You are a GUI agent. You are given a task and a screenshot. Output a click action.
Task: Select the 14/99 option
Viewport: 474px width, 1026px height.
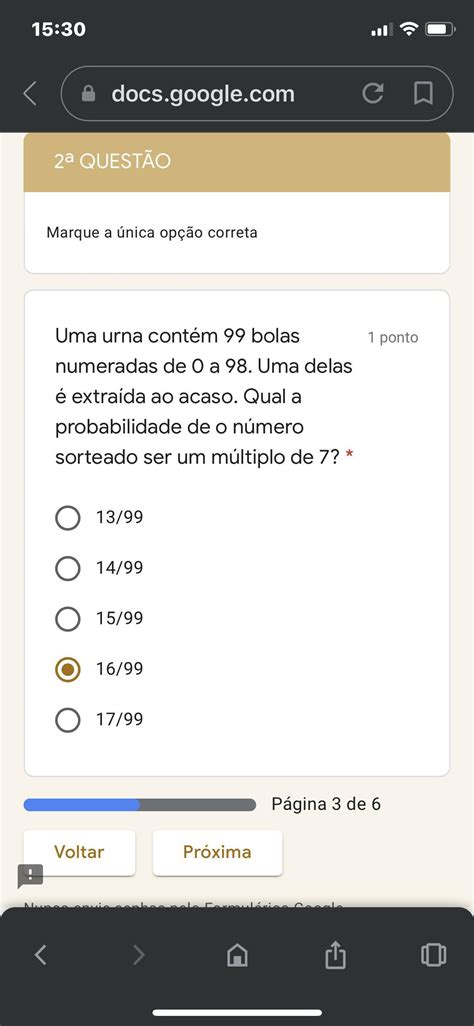click(x=100, y=569)
